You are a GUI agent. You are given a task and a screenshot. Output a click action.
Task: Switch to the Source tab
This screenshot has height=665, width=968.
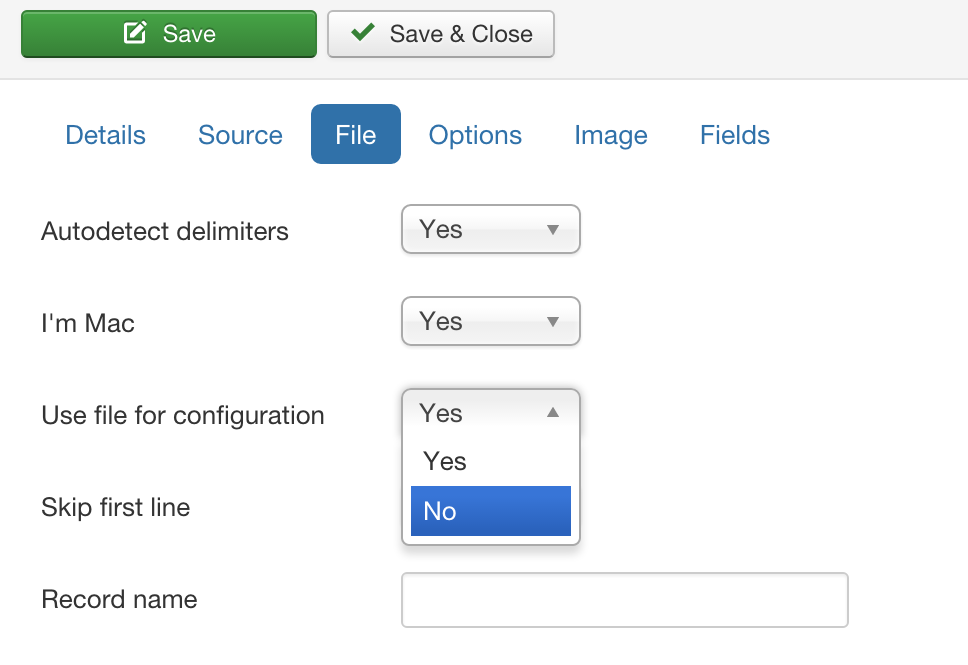240,135
